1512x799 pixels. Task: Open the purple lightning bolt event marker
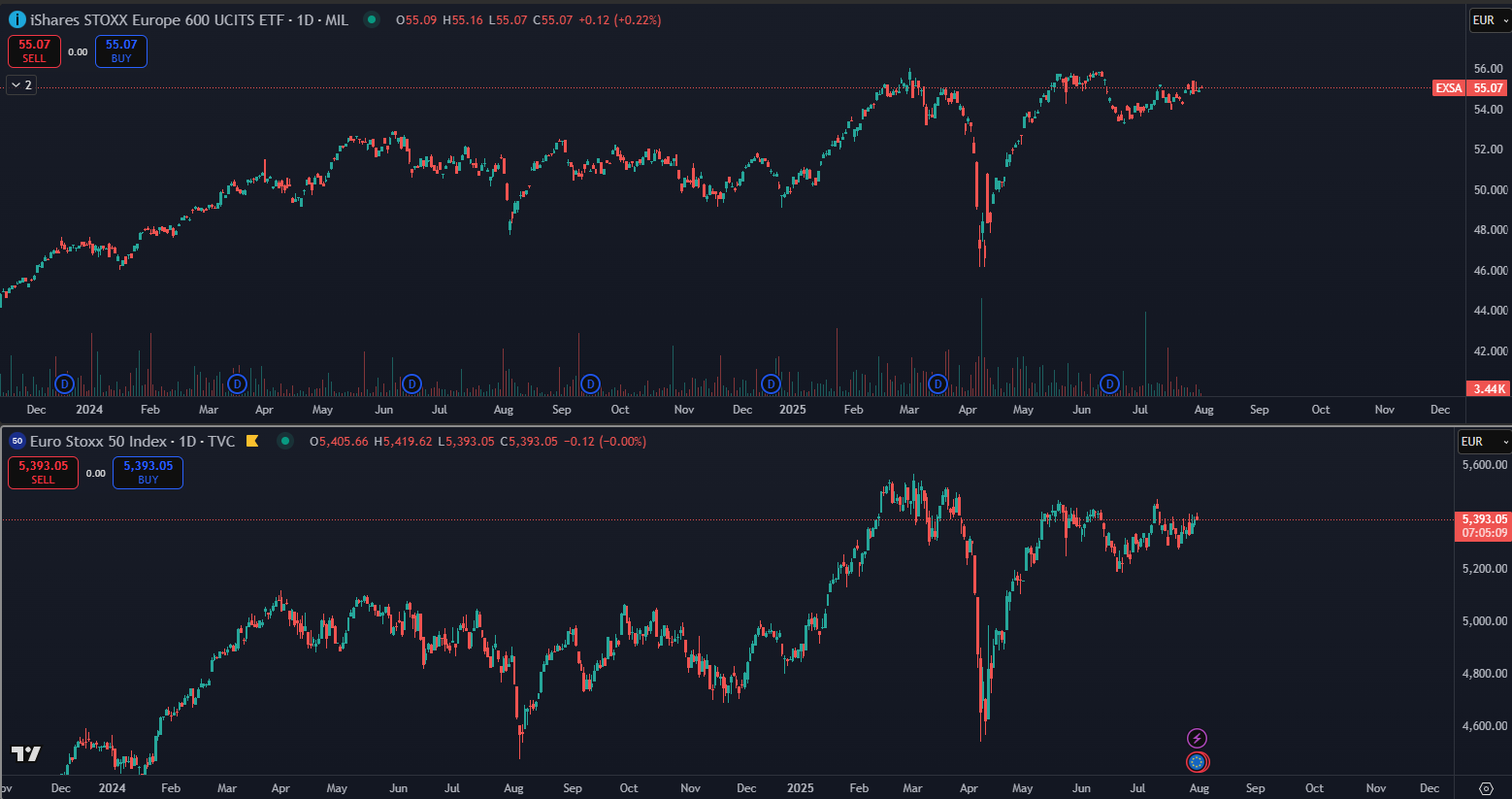1197,739
